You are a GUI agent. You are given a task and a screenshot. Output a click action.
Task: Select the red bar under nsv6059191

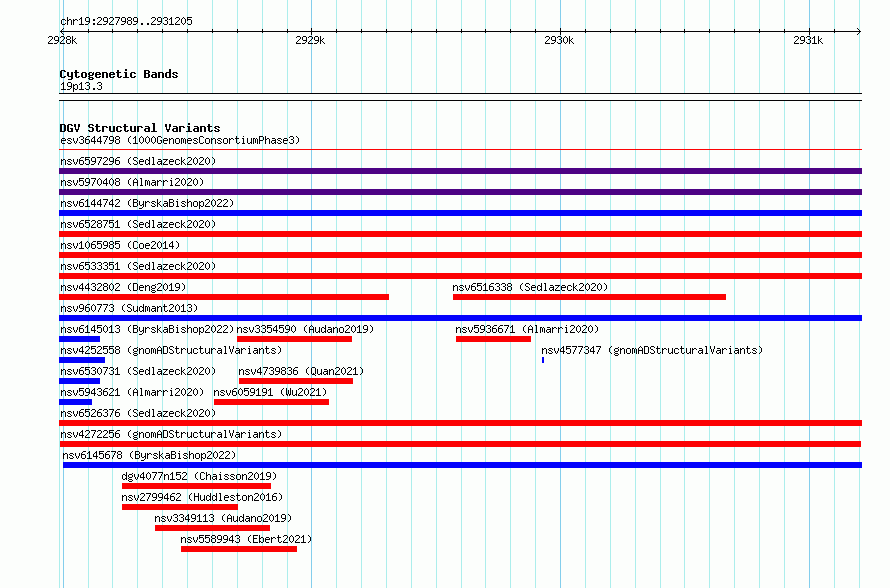click(271, 402)
